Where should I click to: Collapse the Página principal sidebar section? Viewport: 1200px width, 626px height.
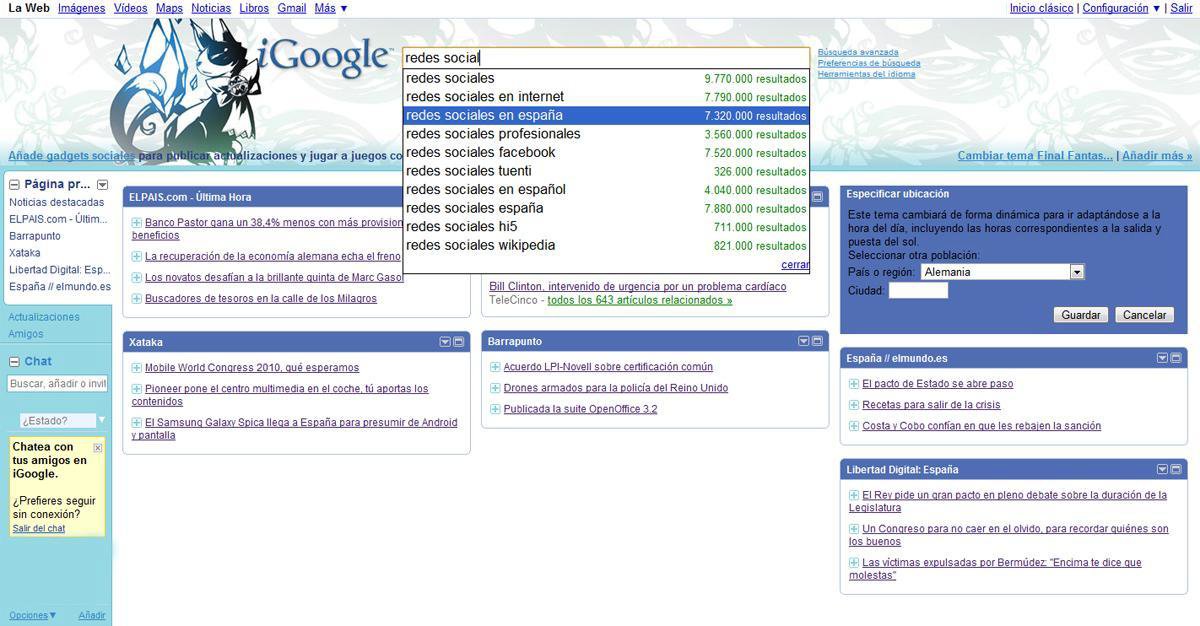(14, 185)
